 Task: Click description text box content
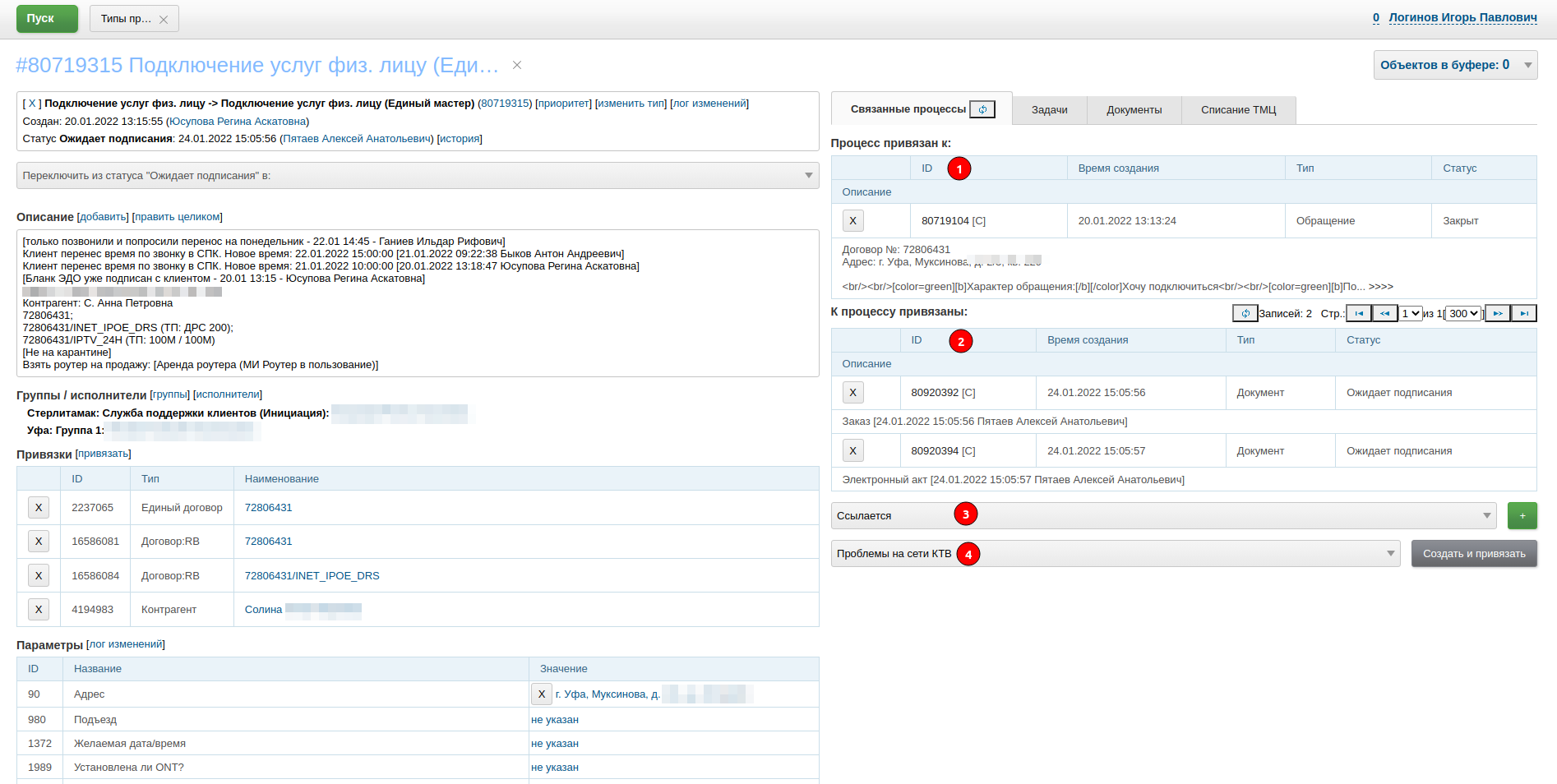(418, 302)
